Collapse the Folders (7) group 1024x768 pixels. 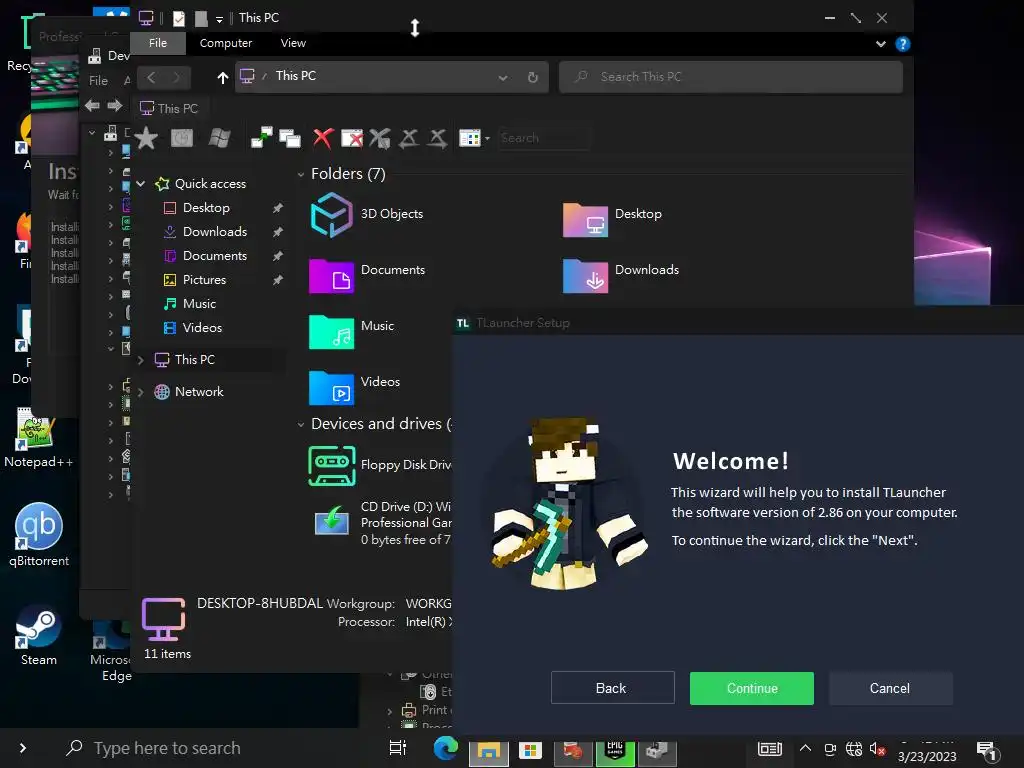[300, 174]
